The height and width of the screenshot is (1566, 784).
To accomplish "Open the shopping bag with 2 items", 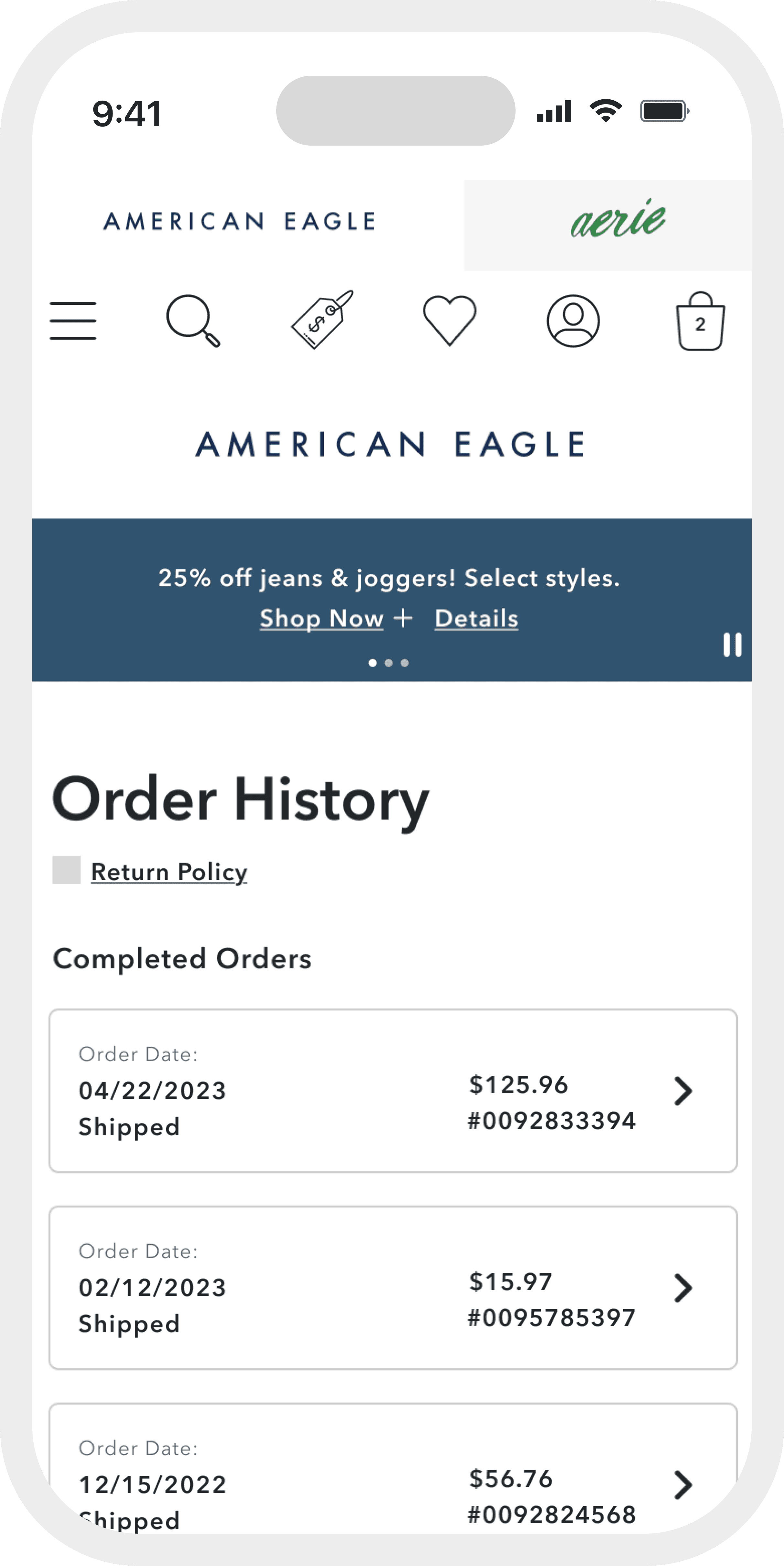I will 700,321.
